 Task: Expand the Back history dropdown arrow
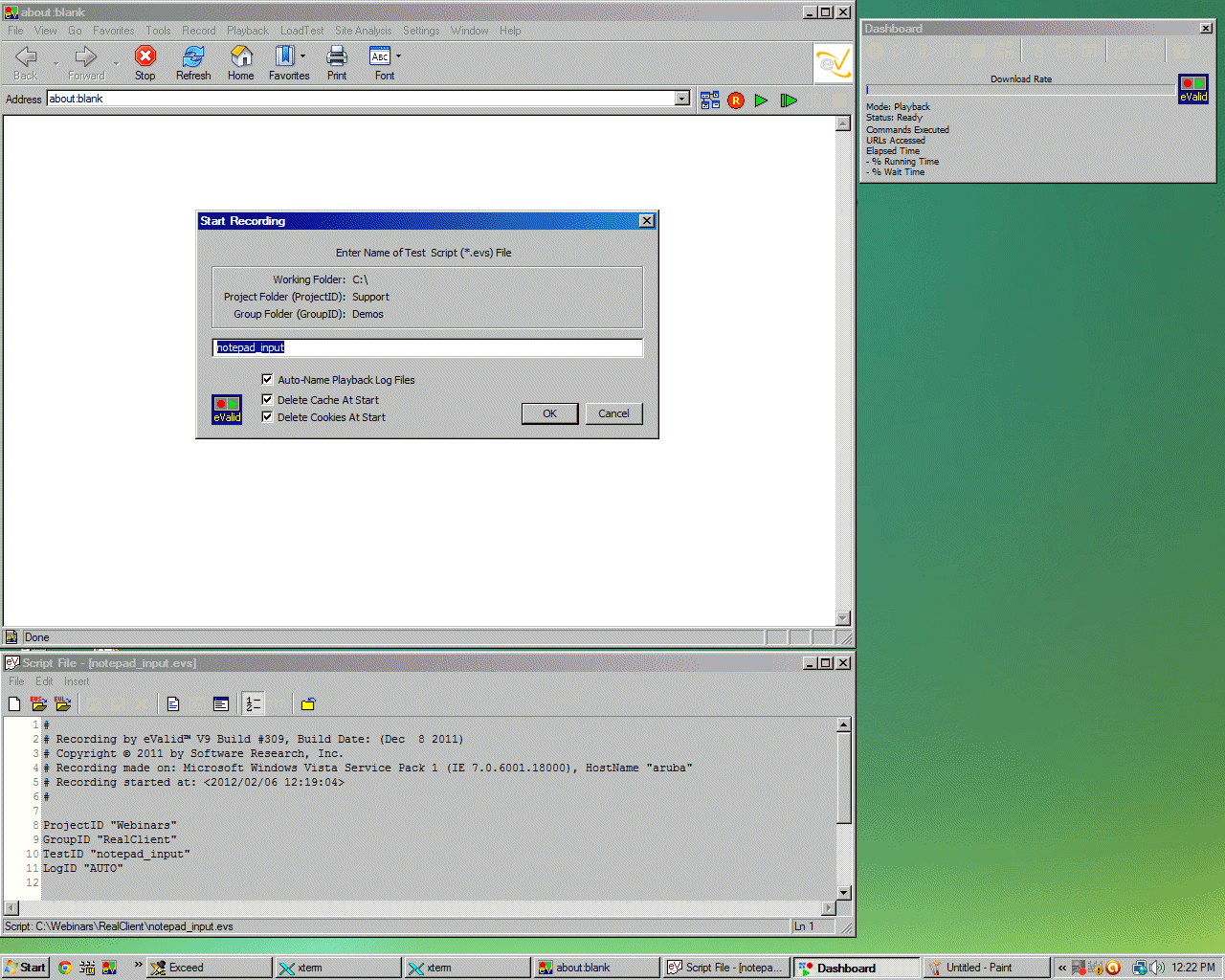56,64
